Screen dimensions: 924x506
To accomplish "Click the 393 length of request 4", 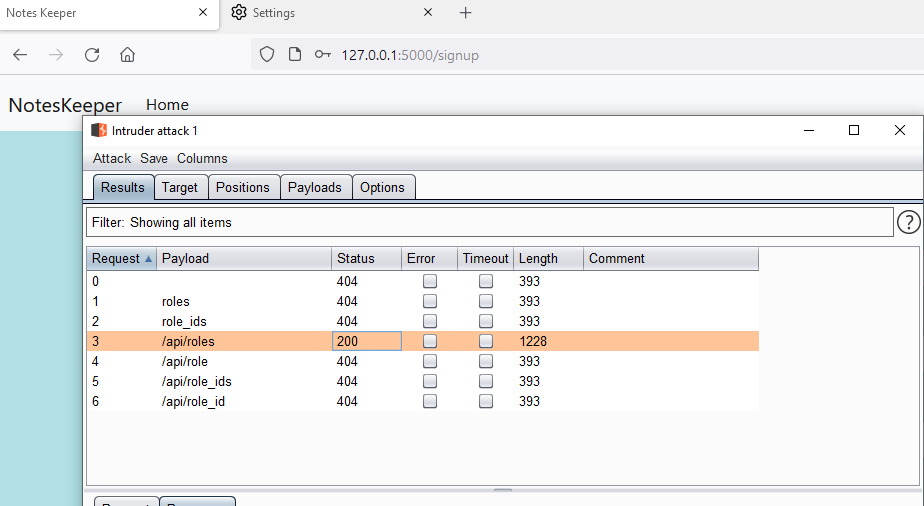I will click(x=529, y=361).
